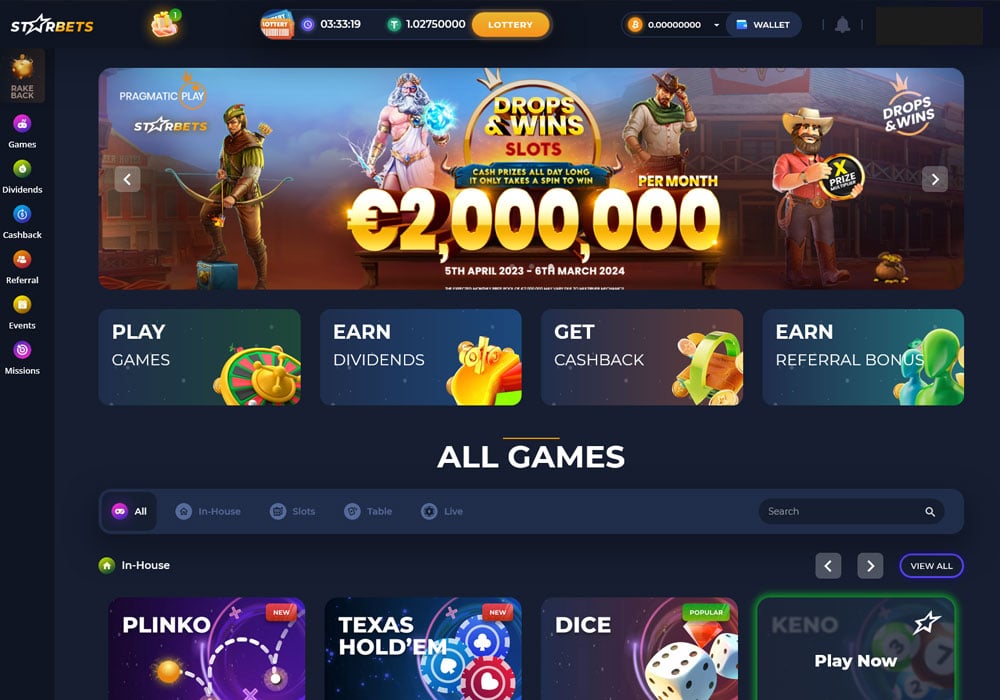Open the Wallet button
Viewport: 1000px width, 700px height.
coord(763,25)
